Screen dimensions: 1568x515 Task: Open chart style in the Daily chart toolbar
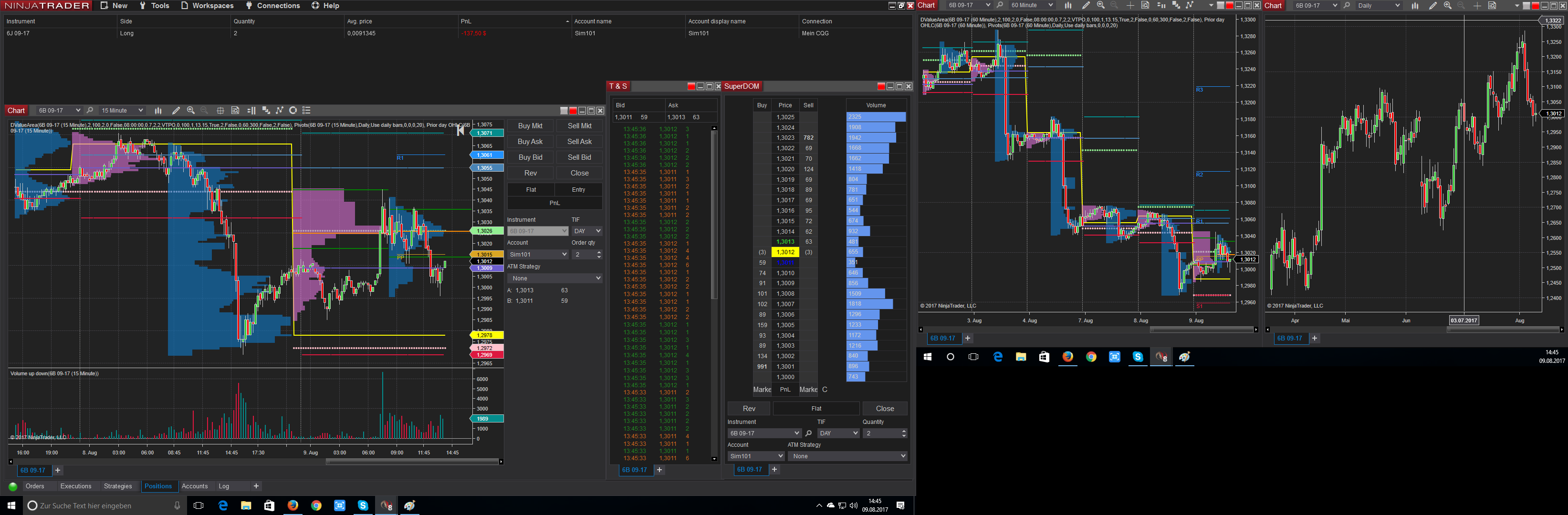pos(1415,5)
